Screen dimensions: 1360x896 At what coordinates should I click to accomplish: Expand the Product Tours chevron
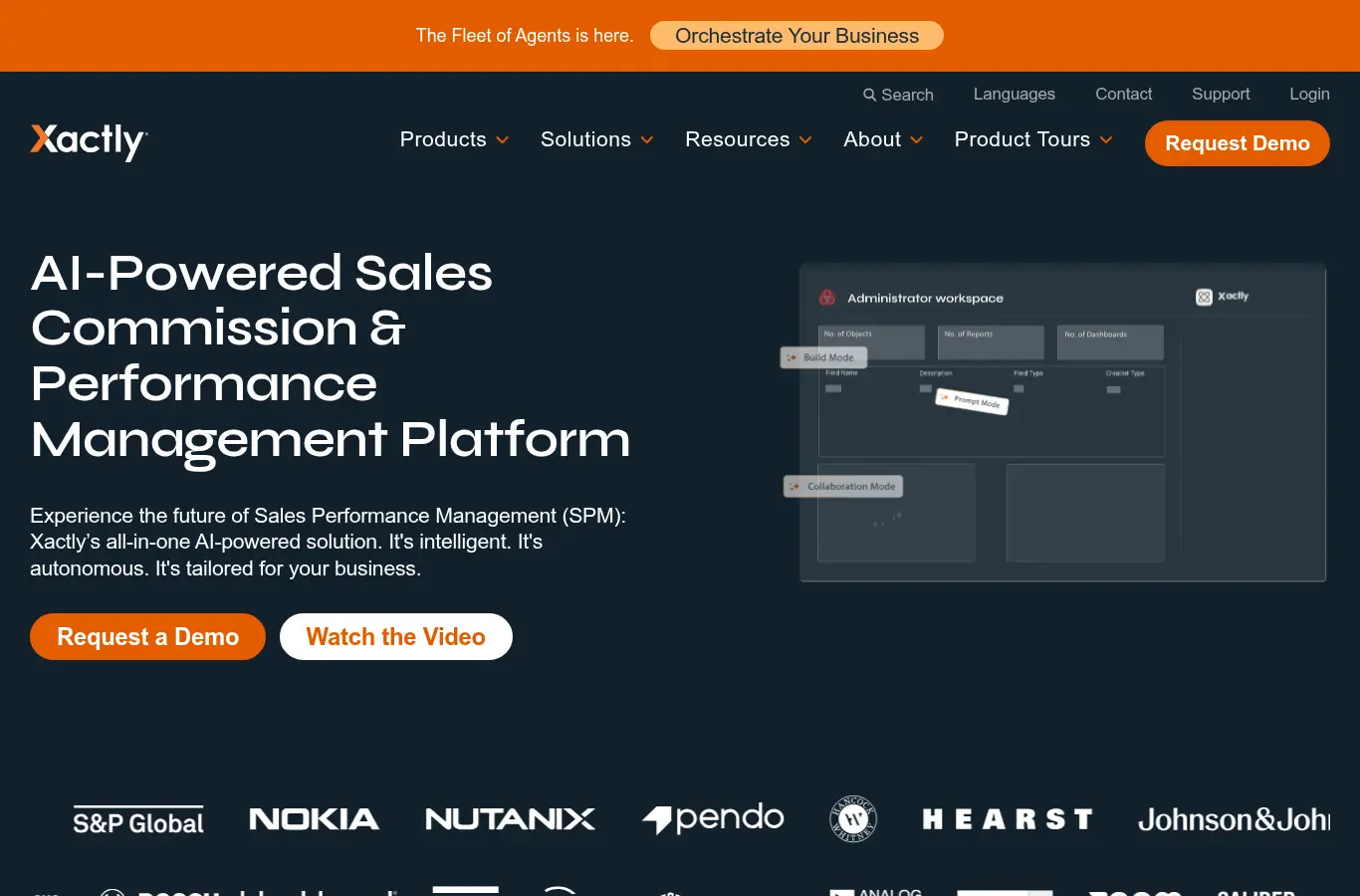[1106, 140]
